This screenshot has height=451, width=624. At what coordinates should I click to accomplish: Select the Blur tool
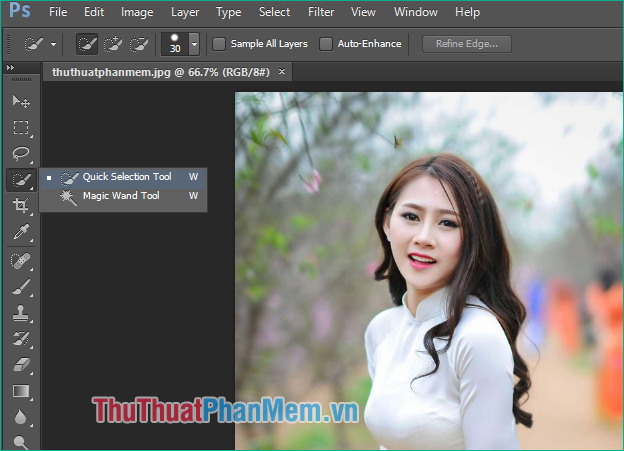21,417
